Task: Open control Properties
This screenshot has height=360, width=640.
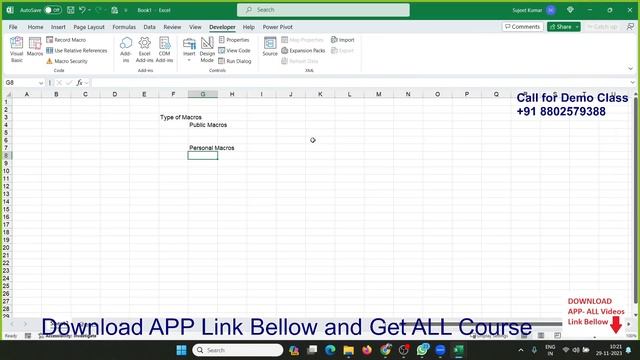Action: coord(234,40)
